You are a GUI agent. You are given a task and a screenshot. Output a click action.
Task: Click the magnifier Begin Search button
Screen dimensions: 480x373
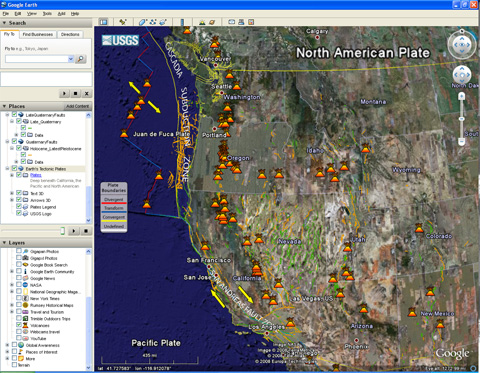tap(80, 59)
